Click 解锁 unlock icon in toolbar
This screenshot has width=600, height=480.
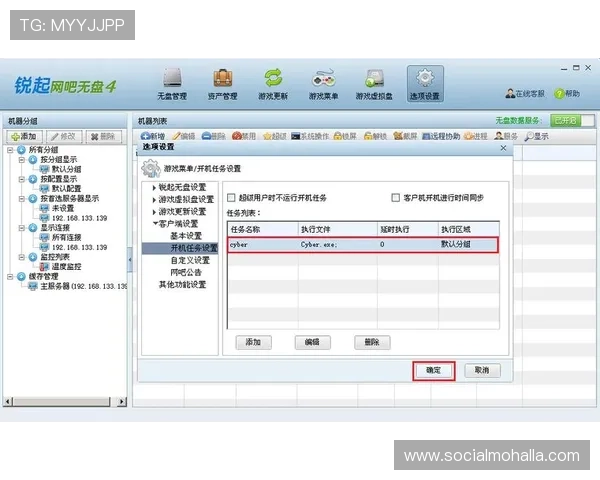(375, 136)
